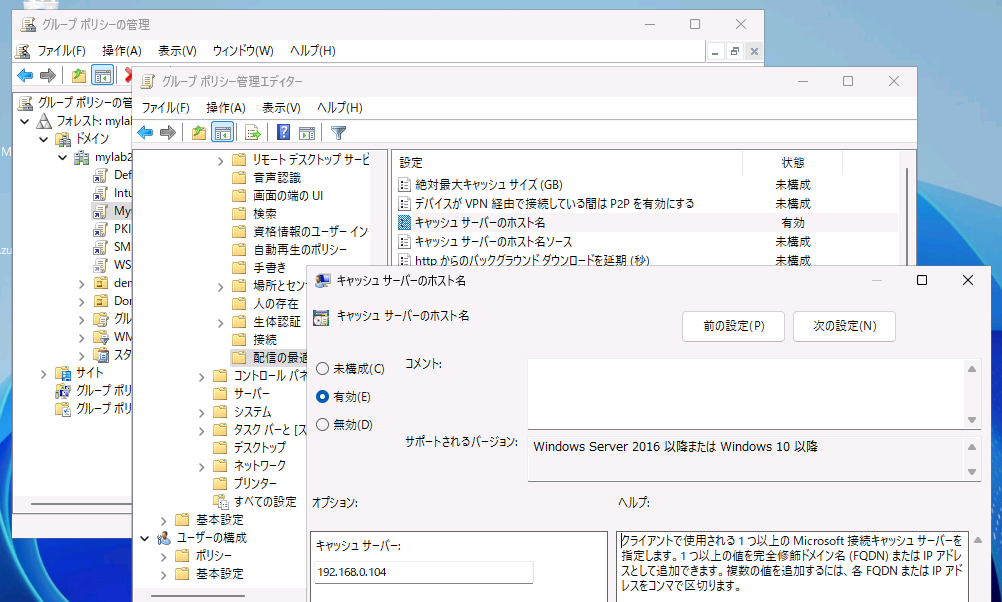Open the filter icon in the editor toolbar
1002x602 pixels.
click(x=338, y=131)
